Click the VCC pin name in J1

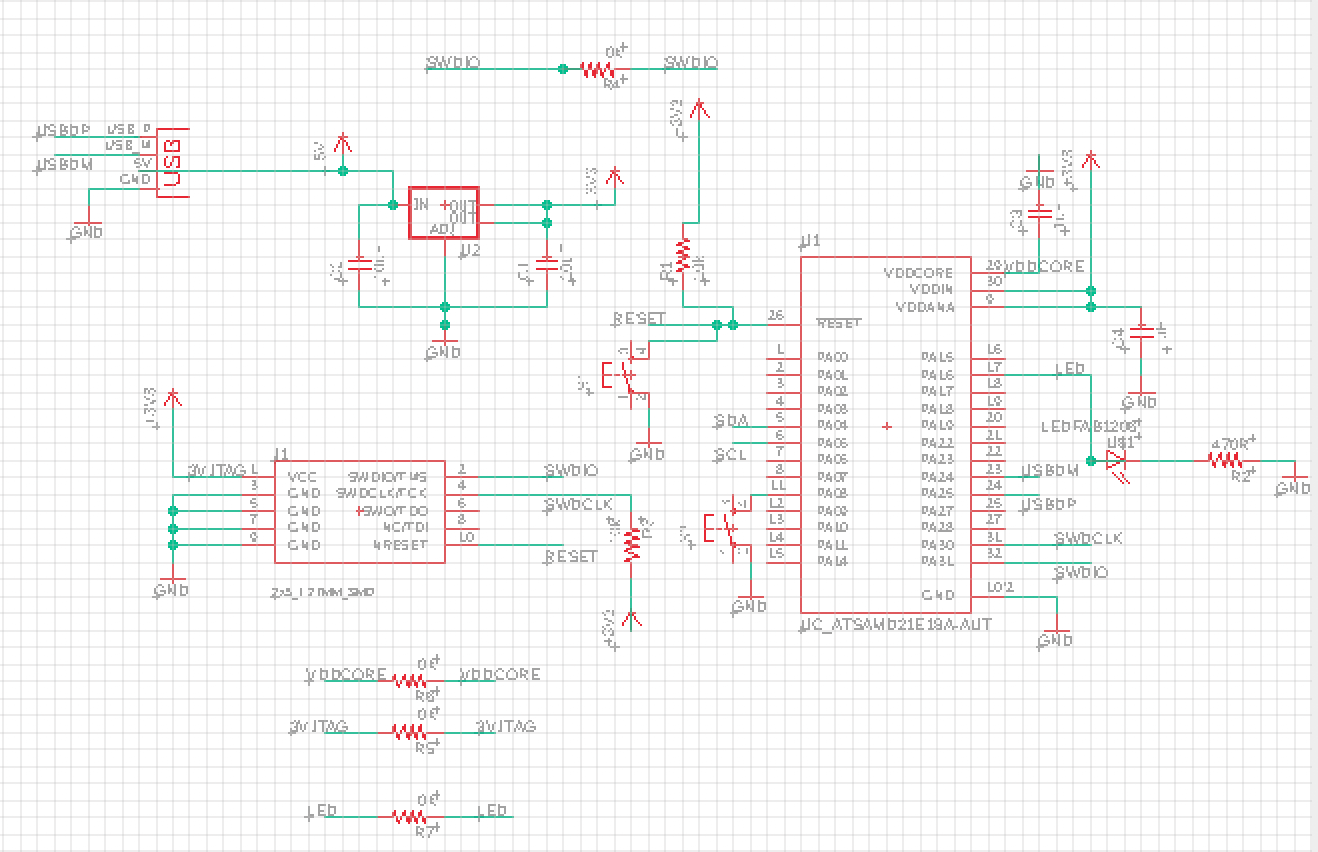click(x=303, y=477)
